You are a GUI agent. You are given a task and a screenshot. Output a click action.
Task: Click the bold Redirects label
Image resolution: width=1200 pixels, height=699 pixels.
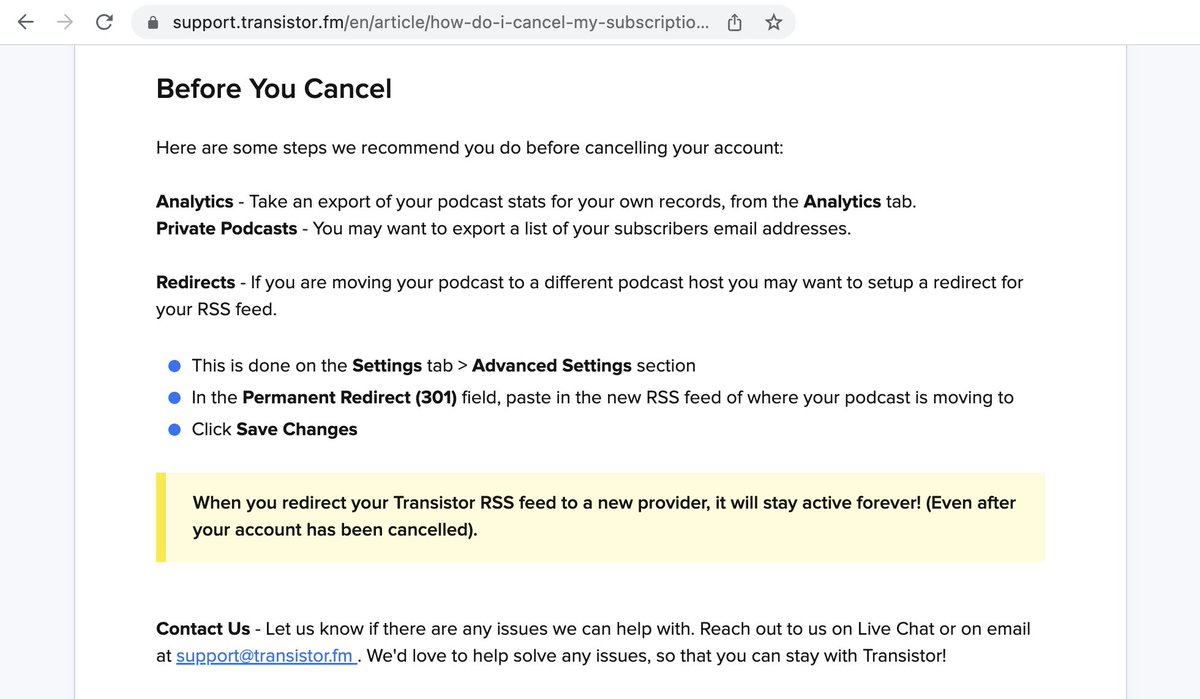pos(195,283)
